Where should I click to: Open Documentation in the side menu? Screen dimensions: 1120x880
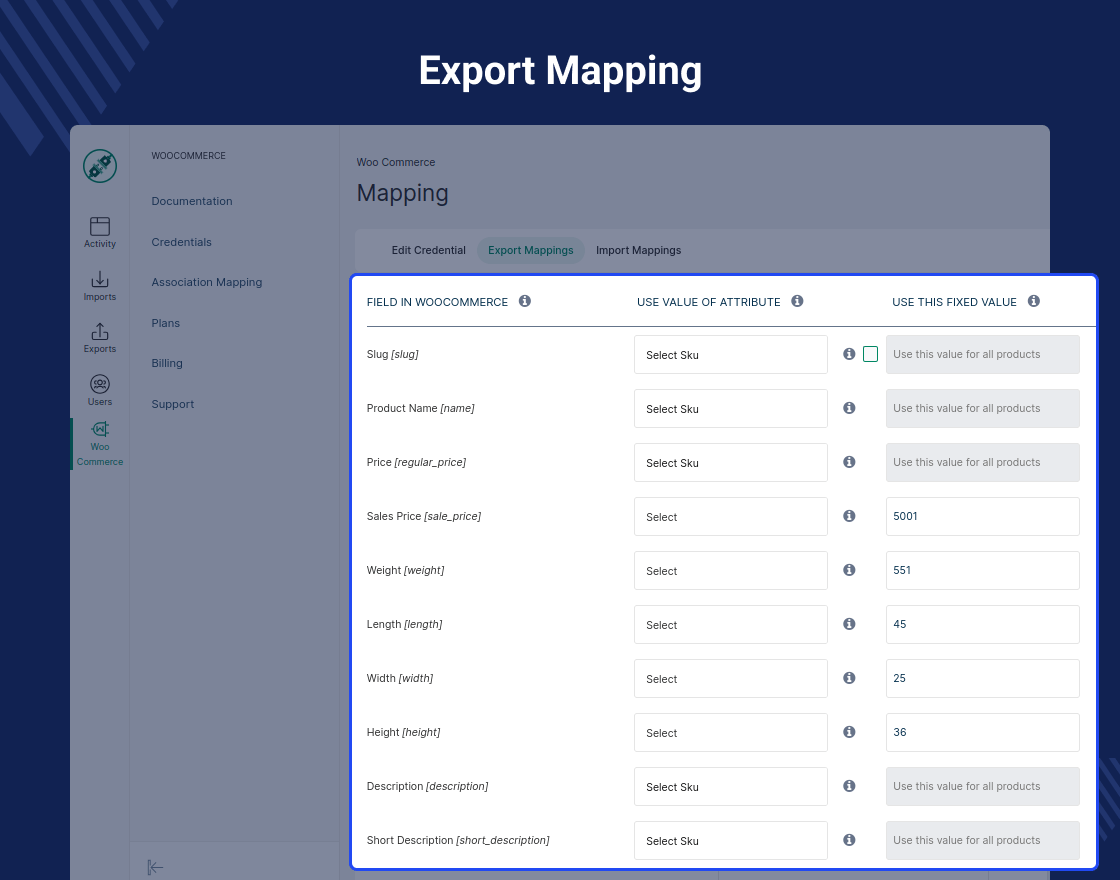[x=192, y=201]
